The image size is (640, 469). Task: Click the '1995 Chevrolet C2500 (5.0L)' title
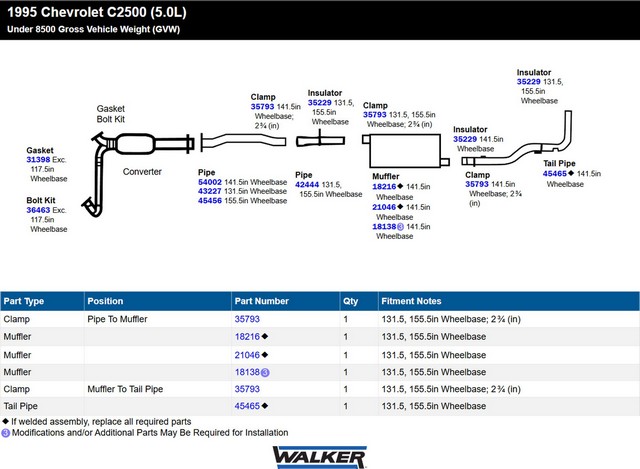pyautogui.click(x=97, y=12)
